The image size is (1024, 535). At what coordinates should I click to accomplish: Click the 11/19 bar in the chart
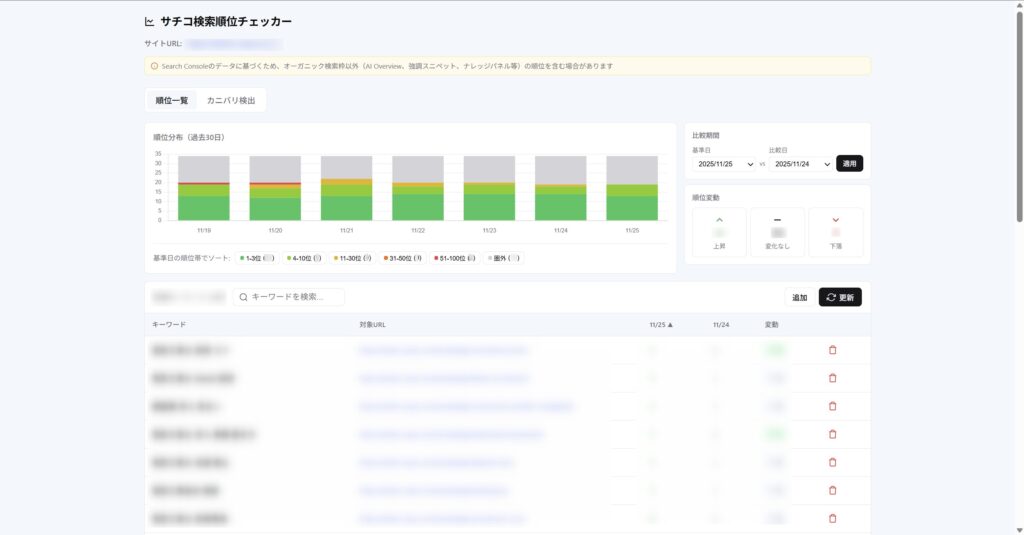[x=204, y=188]
